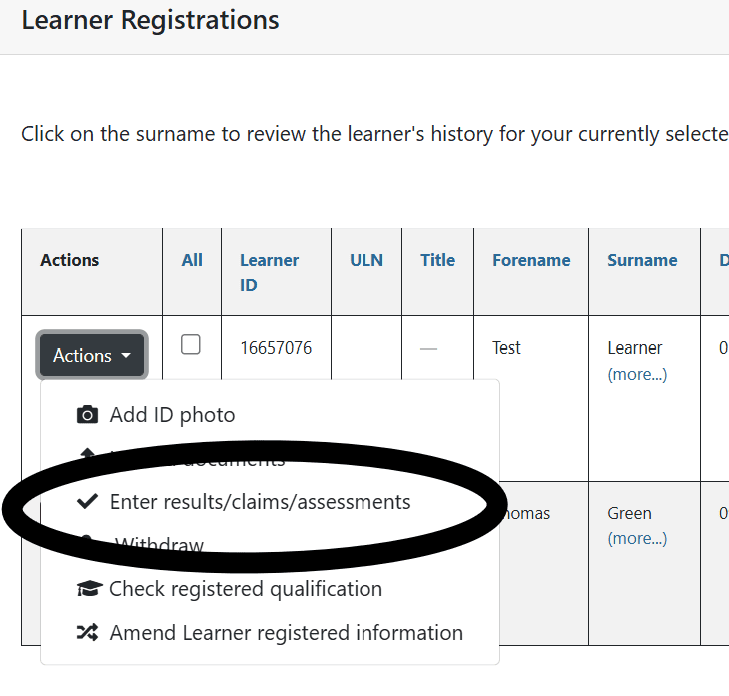Image resolution: width=729 pixels, height=696 pixels.
Task: Sort by the Surname column header
Action: click(x=642, y=260)
